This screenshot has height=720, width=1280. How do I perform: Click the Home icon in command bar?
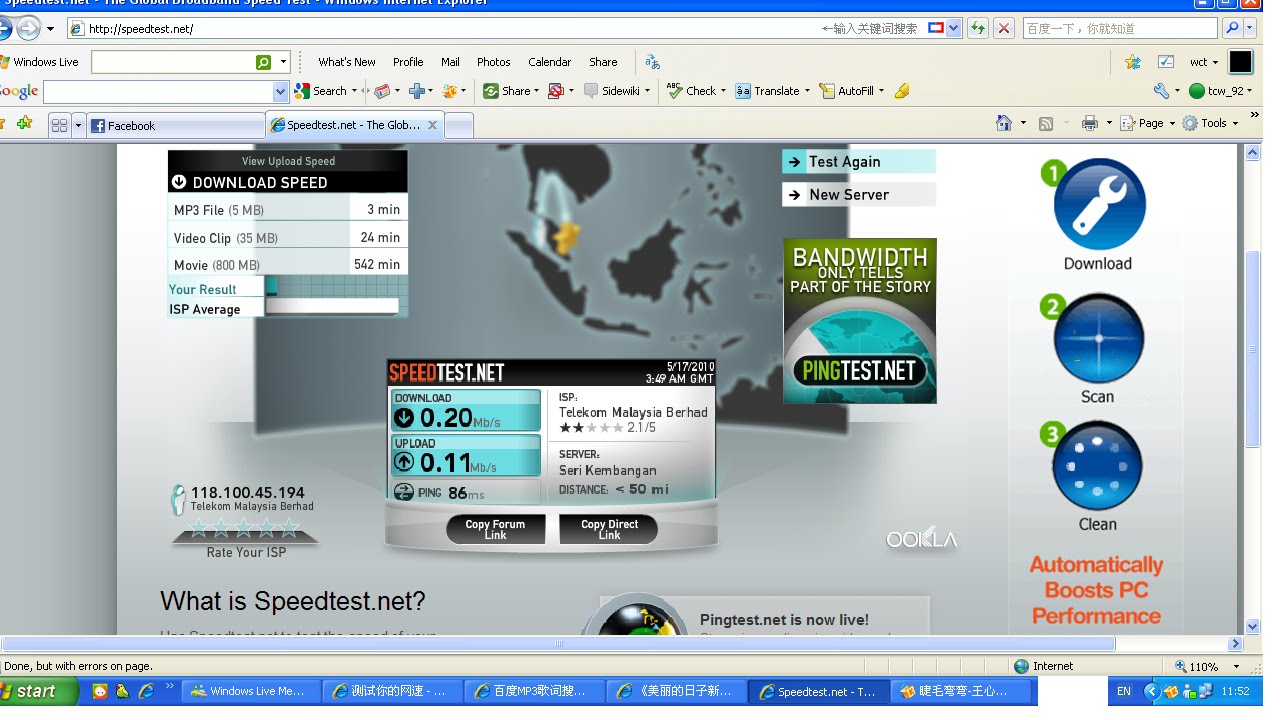(1004, 123)
